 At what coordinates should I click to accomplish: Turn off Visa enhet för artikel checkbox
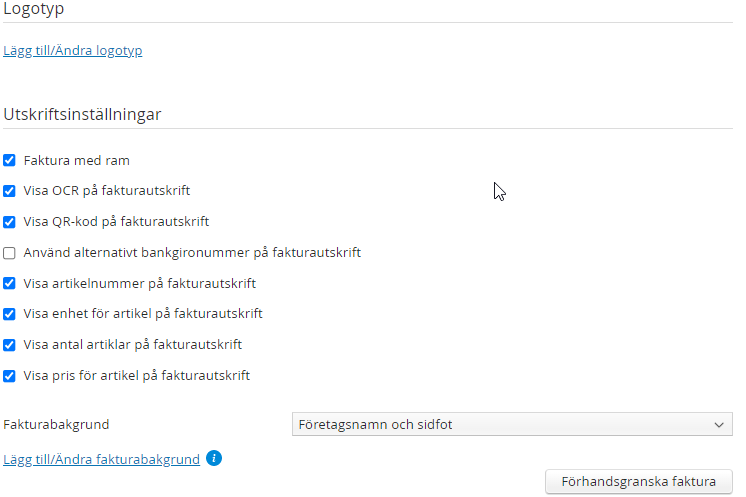(10, 314)
